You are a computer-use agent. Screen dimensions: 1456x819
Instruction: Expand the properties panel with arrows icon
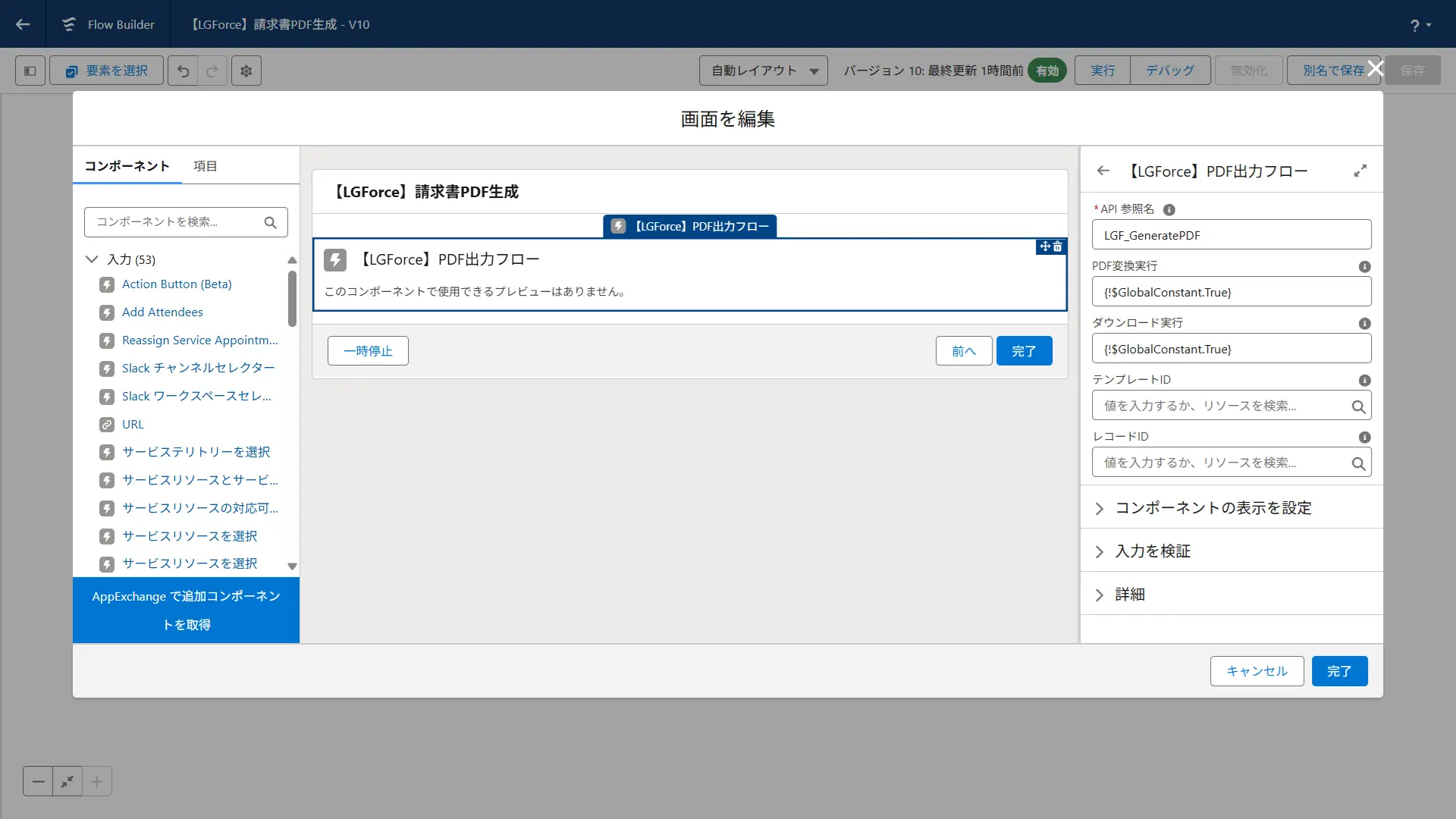tap(1360, 171)
